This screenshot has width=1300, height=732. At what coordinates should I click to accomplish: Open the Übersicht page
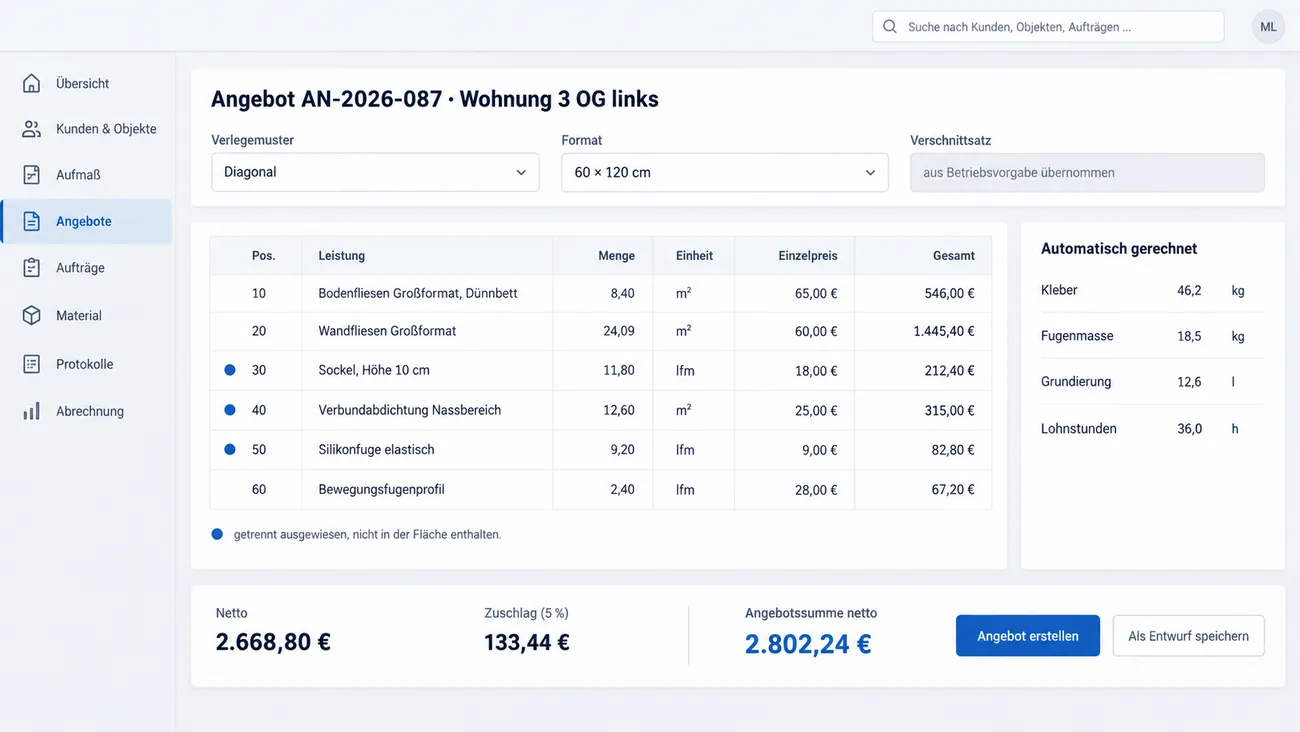click(x=86, y=83)
